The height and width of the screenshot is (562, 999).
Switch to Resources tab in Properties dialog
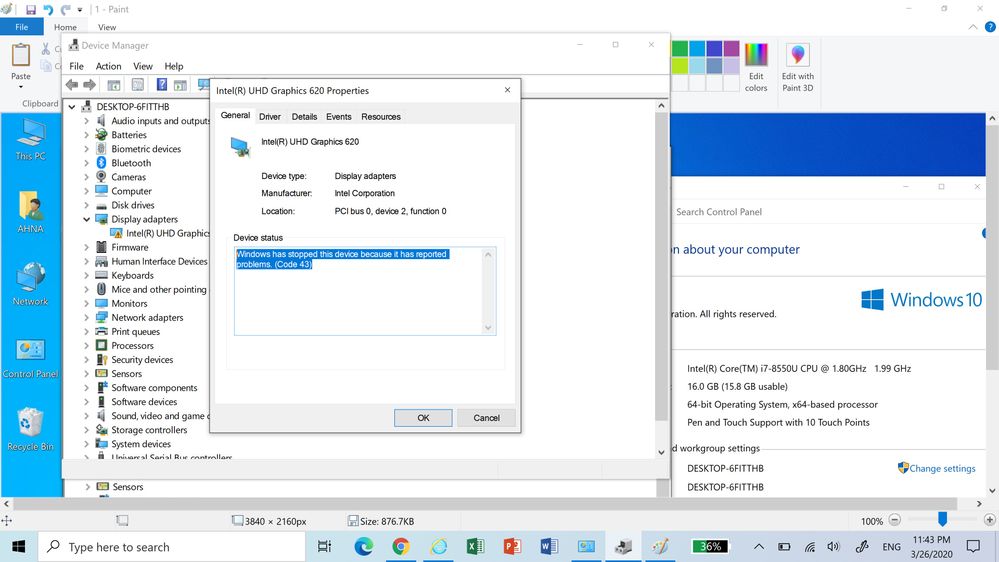point(381,117)
